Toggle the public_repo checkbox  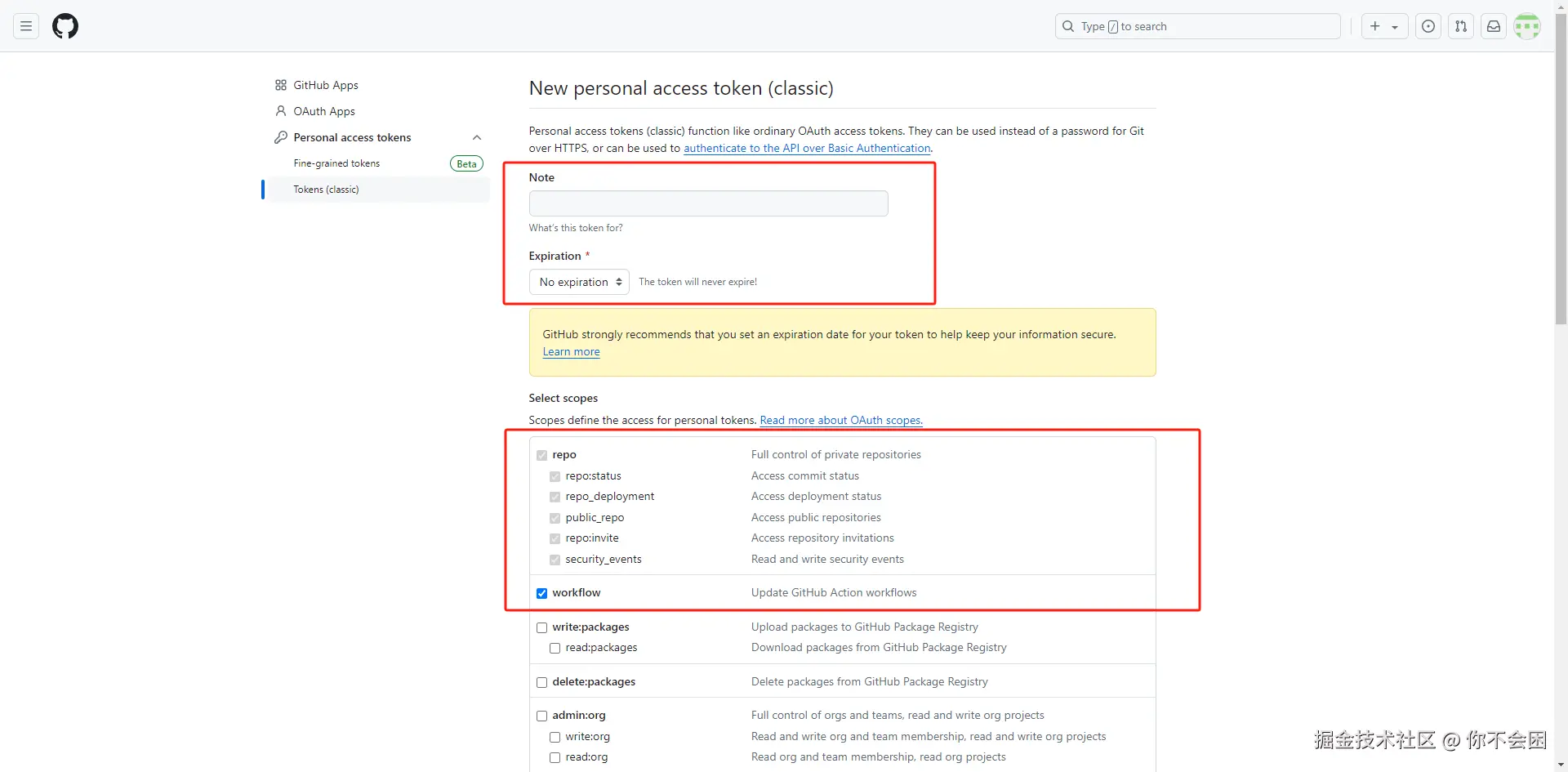click(x=555, y=518)
